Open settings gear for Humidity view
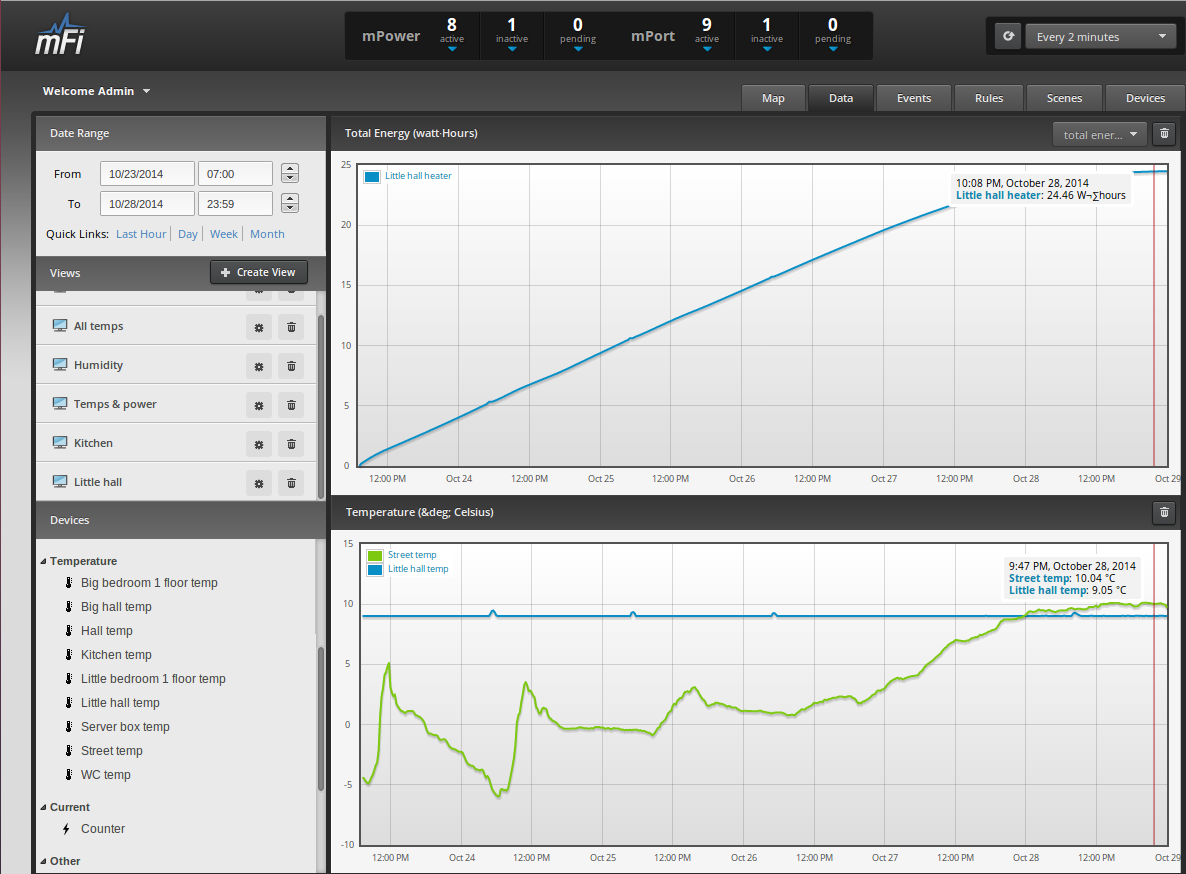 click(259, 367)
